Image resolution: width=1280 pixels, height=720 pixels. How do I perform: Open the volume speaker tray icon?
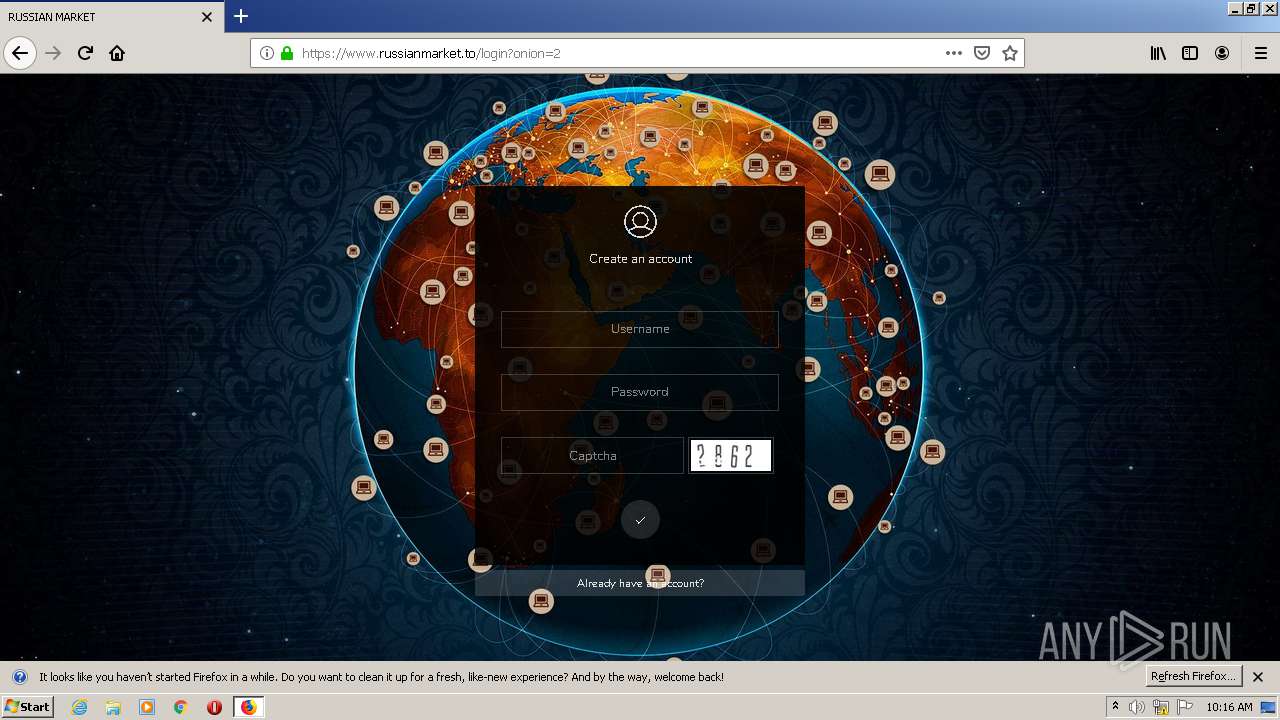[1136, 707]
